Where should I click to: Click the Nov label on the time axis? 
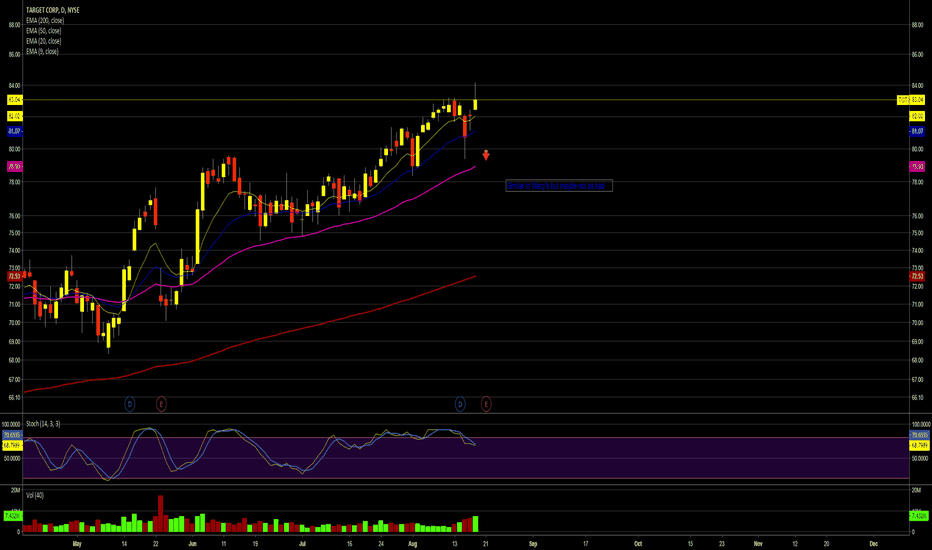click(x=758, y=543)
